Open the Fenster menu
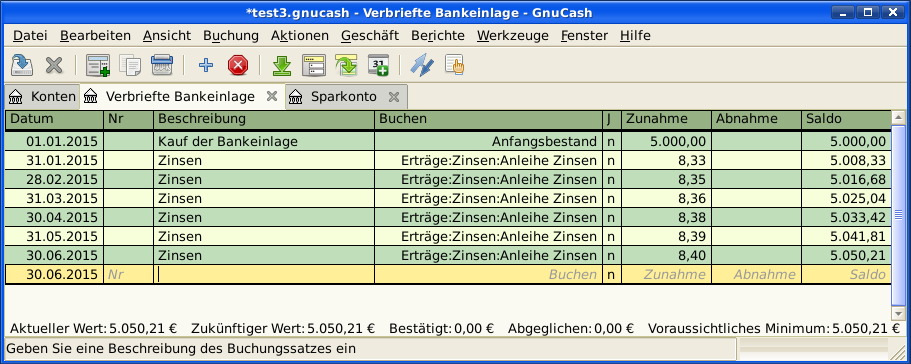 click(584, 35)
